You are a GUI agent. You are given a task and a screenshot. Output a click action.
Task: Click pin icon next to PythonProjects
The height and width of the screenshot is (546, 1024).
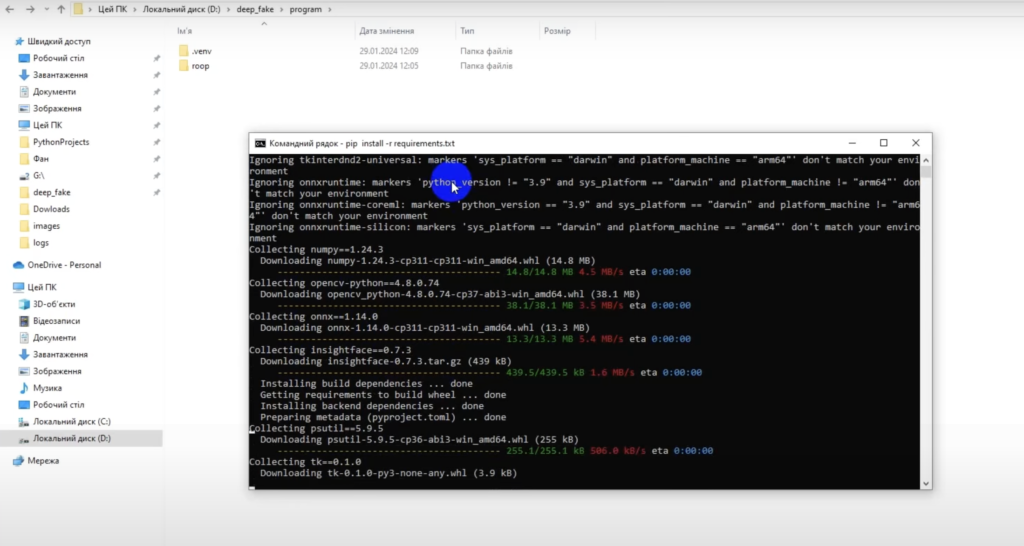[x=157, y=142]
